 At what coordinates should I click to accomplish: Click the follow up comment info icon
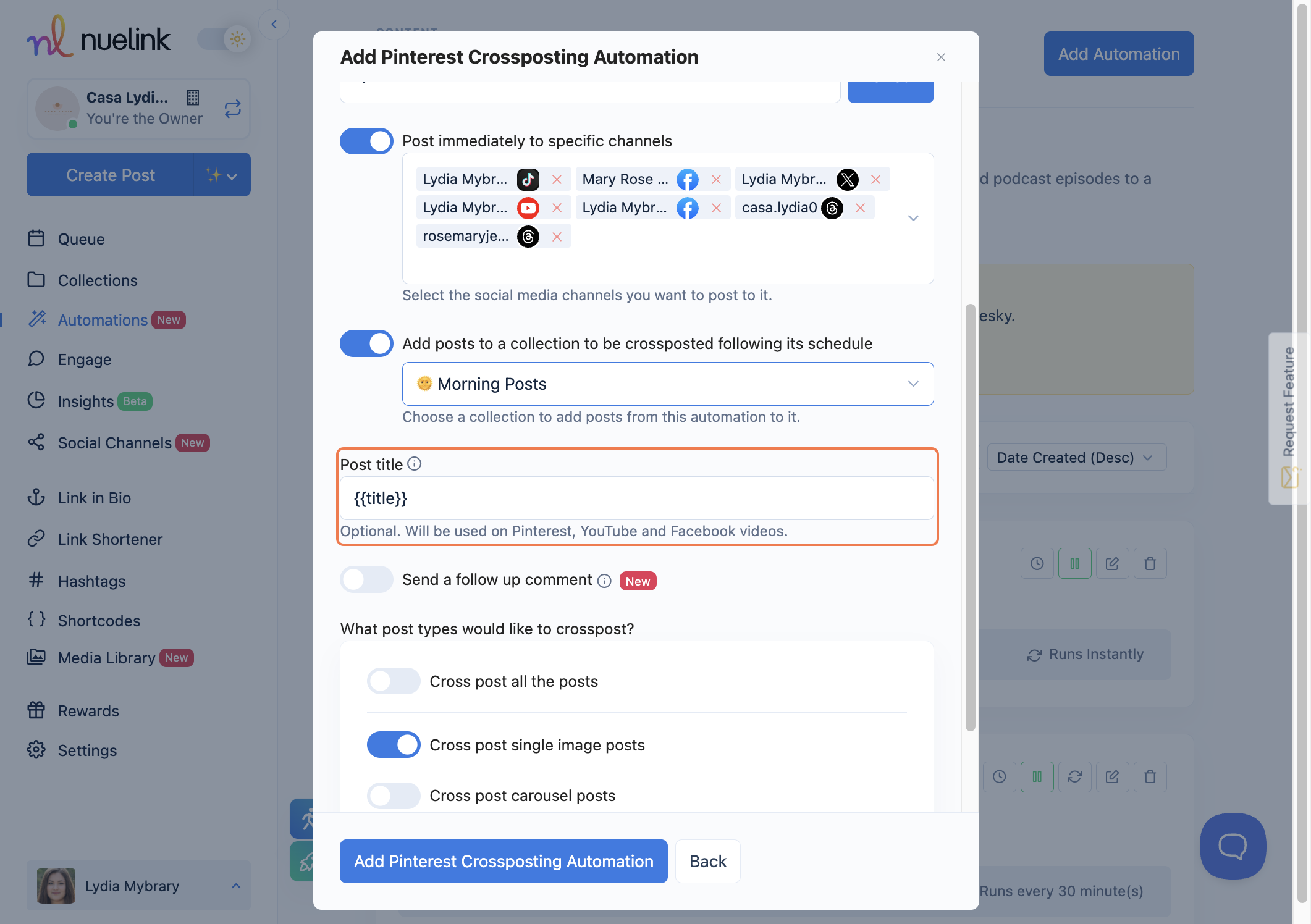pyautogui.click(x=604, y=581)
